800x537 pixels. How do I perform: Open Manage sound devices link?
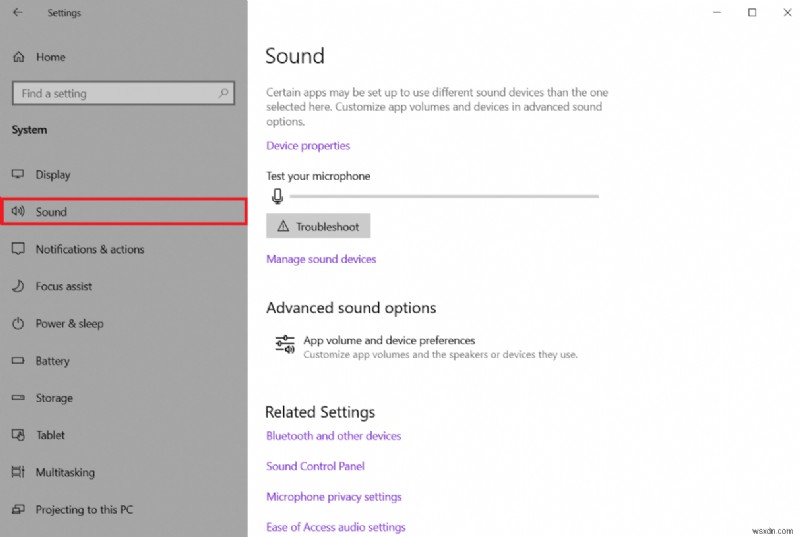321,259
